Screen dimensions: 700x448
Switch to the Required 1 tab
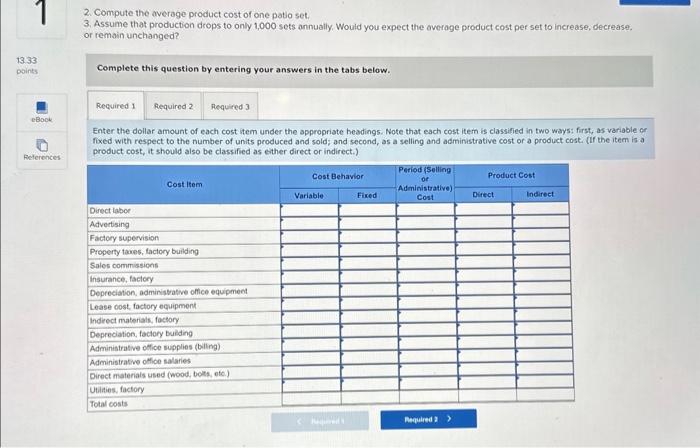(x=116, y=106)
